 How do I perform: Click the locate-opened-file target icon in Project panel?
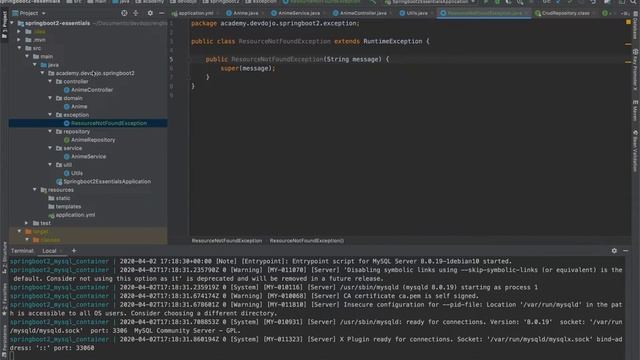tap(124, 13)
